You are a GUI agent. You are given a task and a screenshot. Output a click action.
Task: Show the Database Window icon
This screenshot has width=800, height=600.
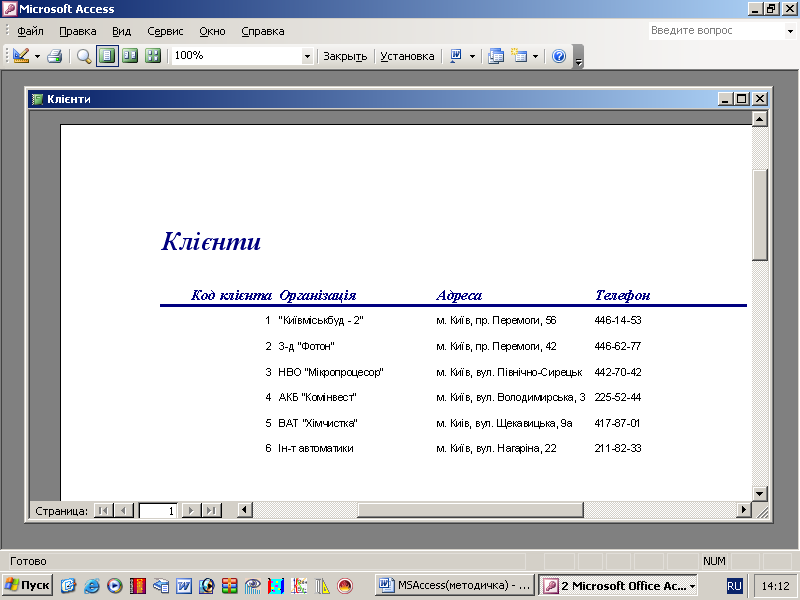click(x=495, y=56)
